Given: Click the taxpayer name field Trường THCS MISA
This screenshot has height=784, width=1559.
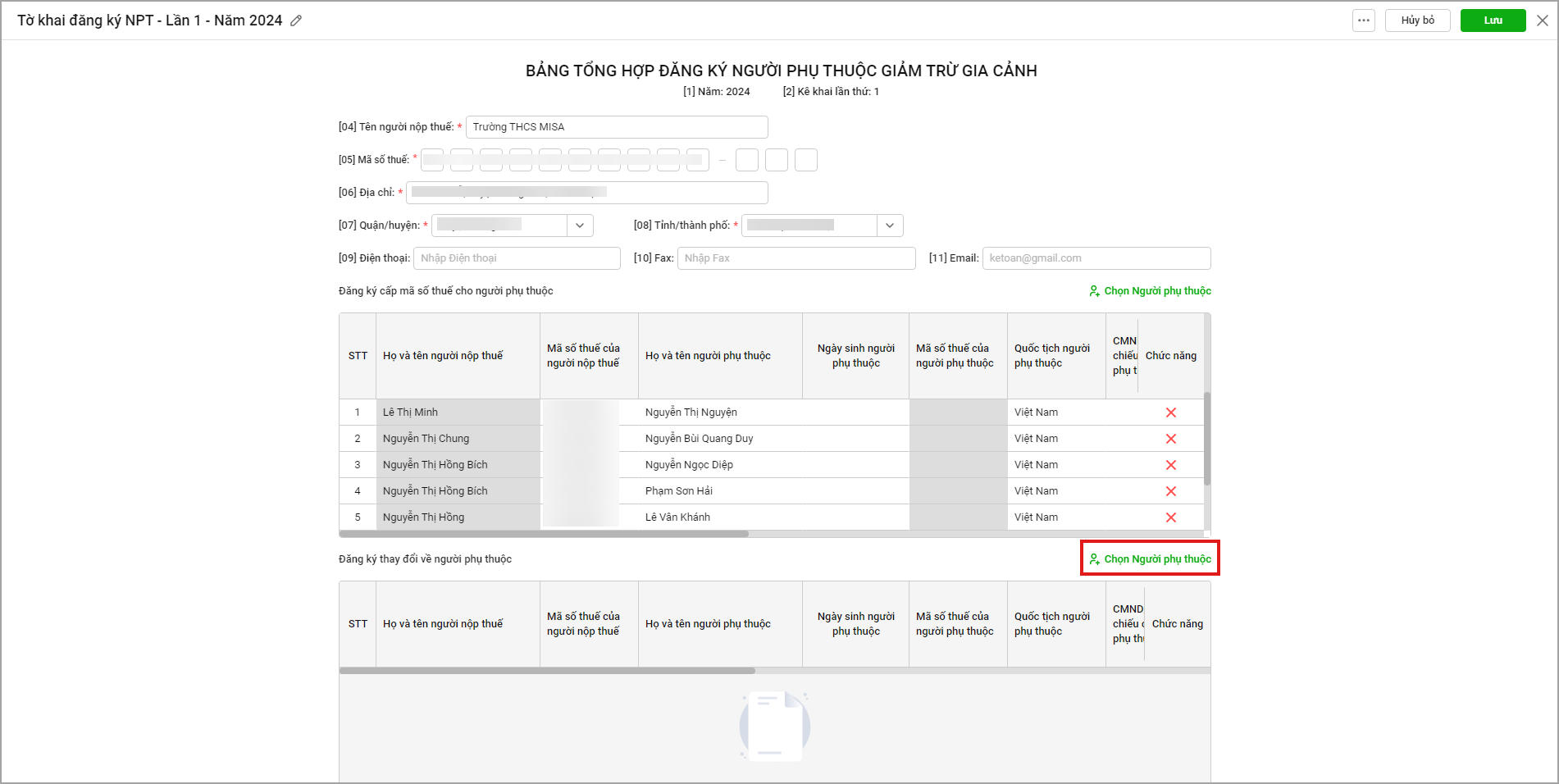Looking at the screenshot, I should tap(617, 127).
